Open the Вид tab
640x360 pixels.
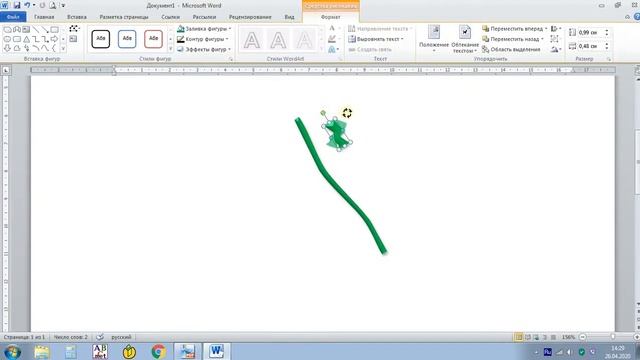289,17
